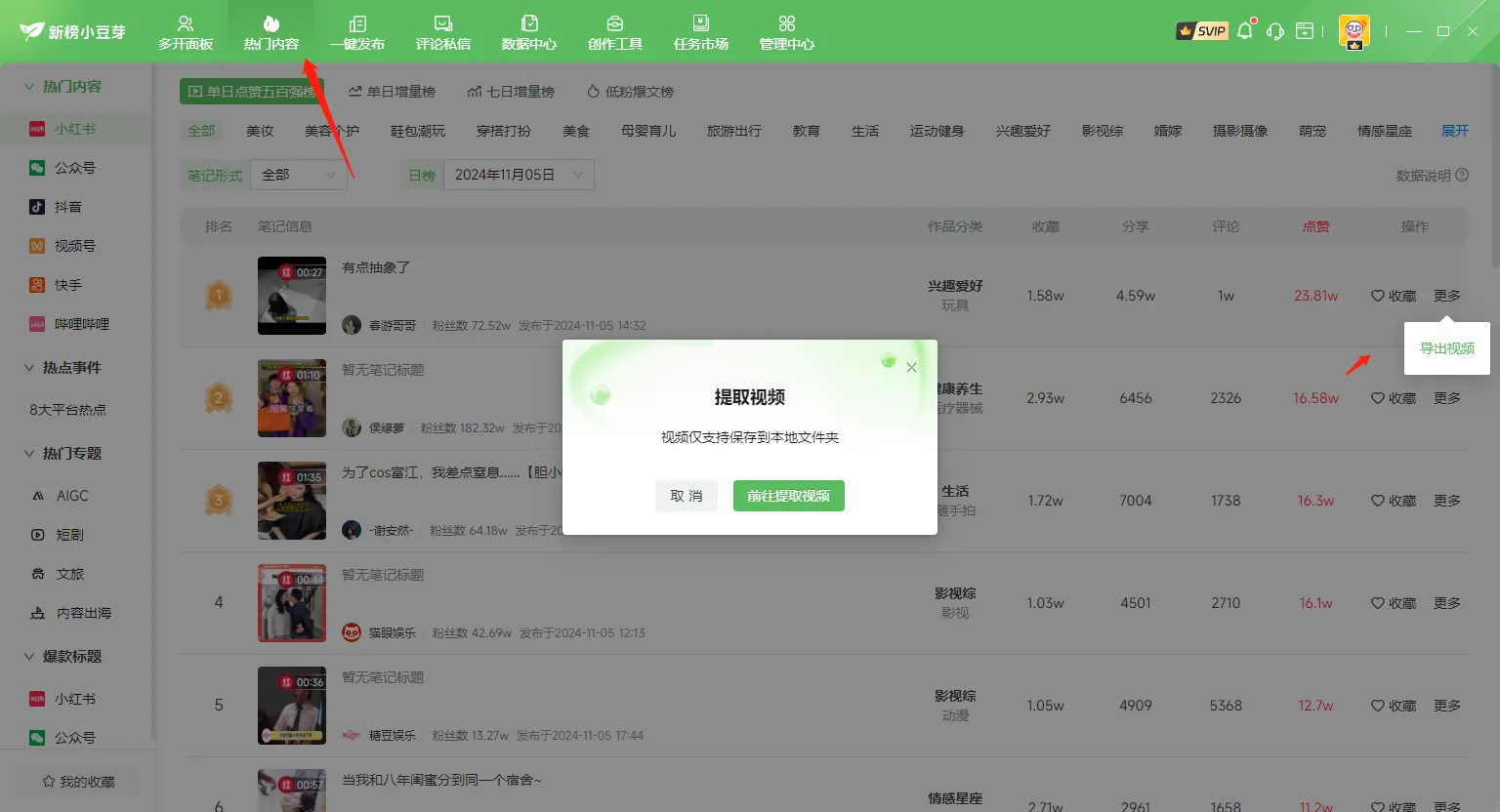This screenshot has height=812, width=1500.
Task: Open 创作工具 in top navigation
Action: (615, 32)
